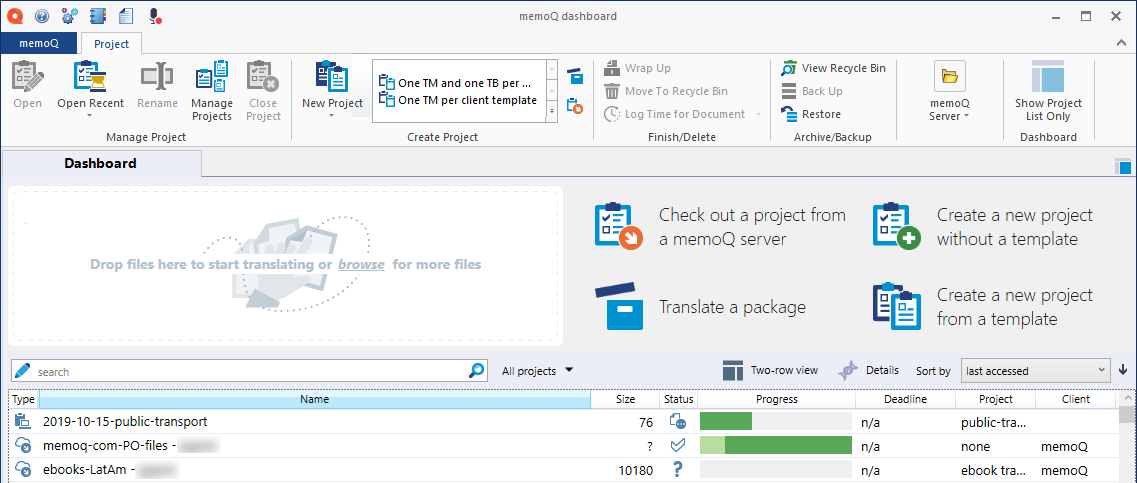This screenshot has width=1137, height=483.
Task: Click Create a new project from a template
Action: (x=983, y=307)
